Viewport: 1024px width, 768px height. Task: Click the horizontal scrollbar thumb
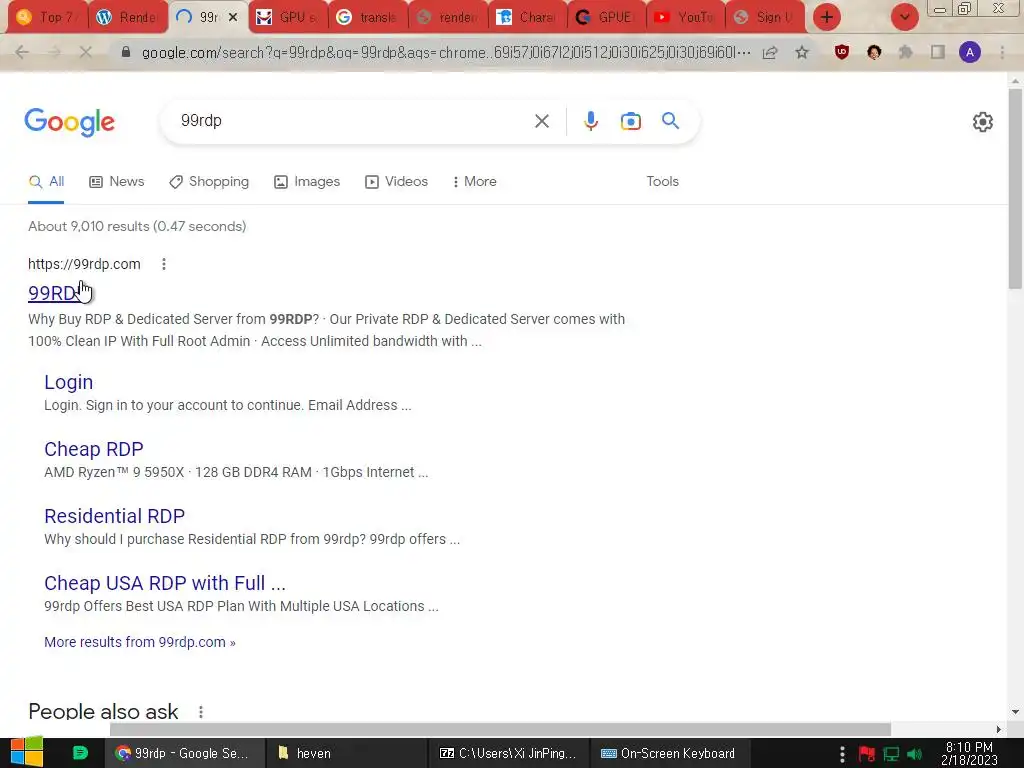point(500,729)
